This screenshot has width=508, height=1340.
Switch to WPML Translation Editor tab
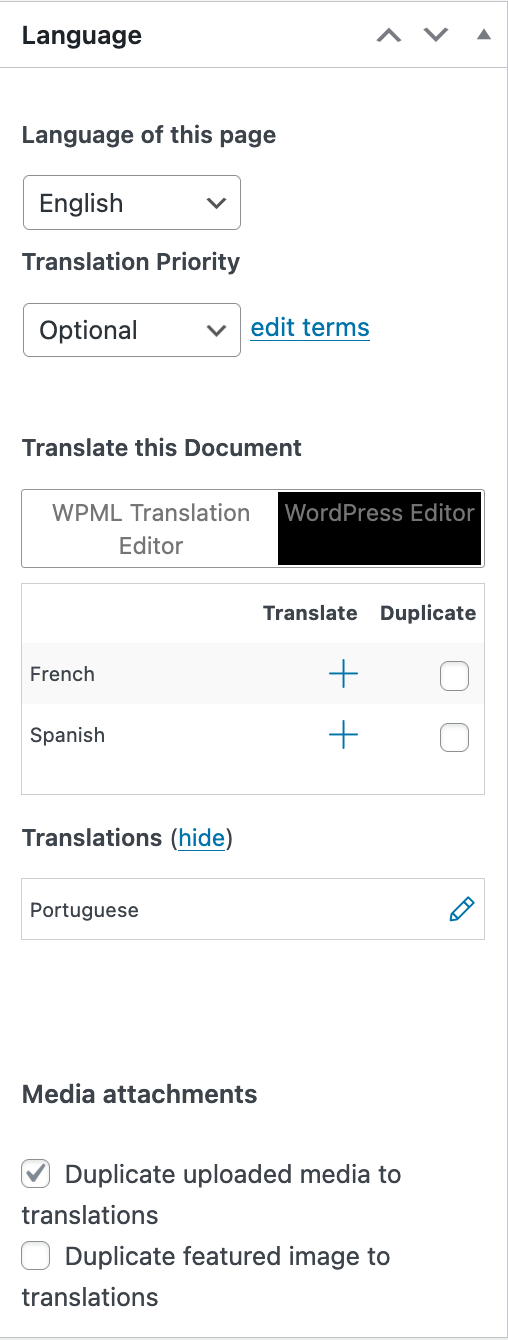pyautogui.click(x=151, y=529)
